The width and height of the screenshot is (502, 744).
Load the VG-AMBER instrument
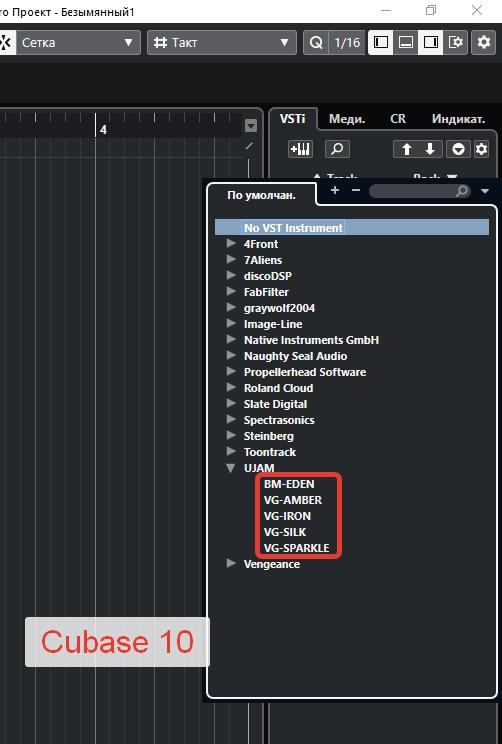pos(293,500)
